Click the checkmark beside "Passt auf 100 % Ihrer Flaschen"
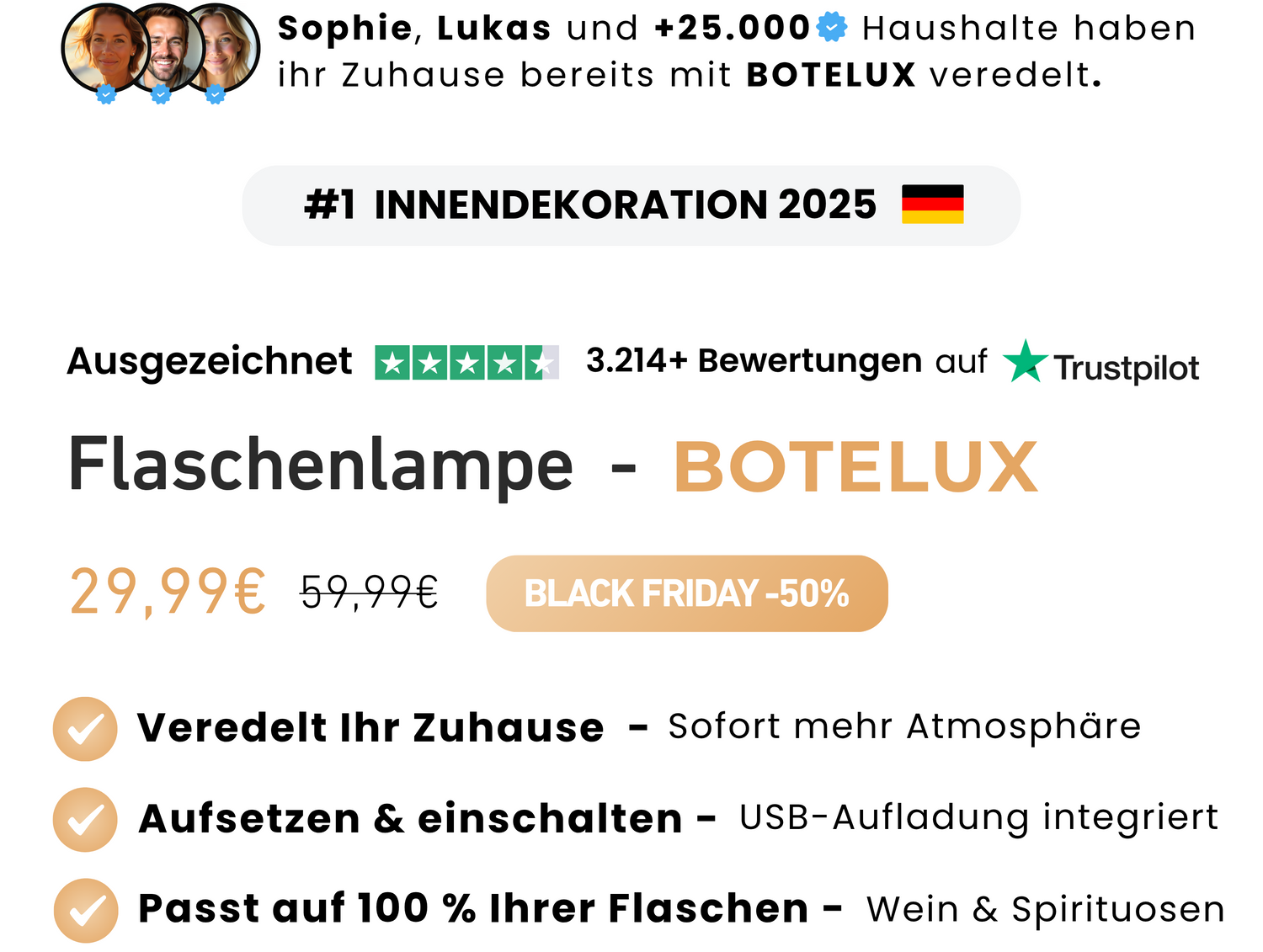The height and width of the screenshot is (952, 1263). [x=85, y=910]
